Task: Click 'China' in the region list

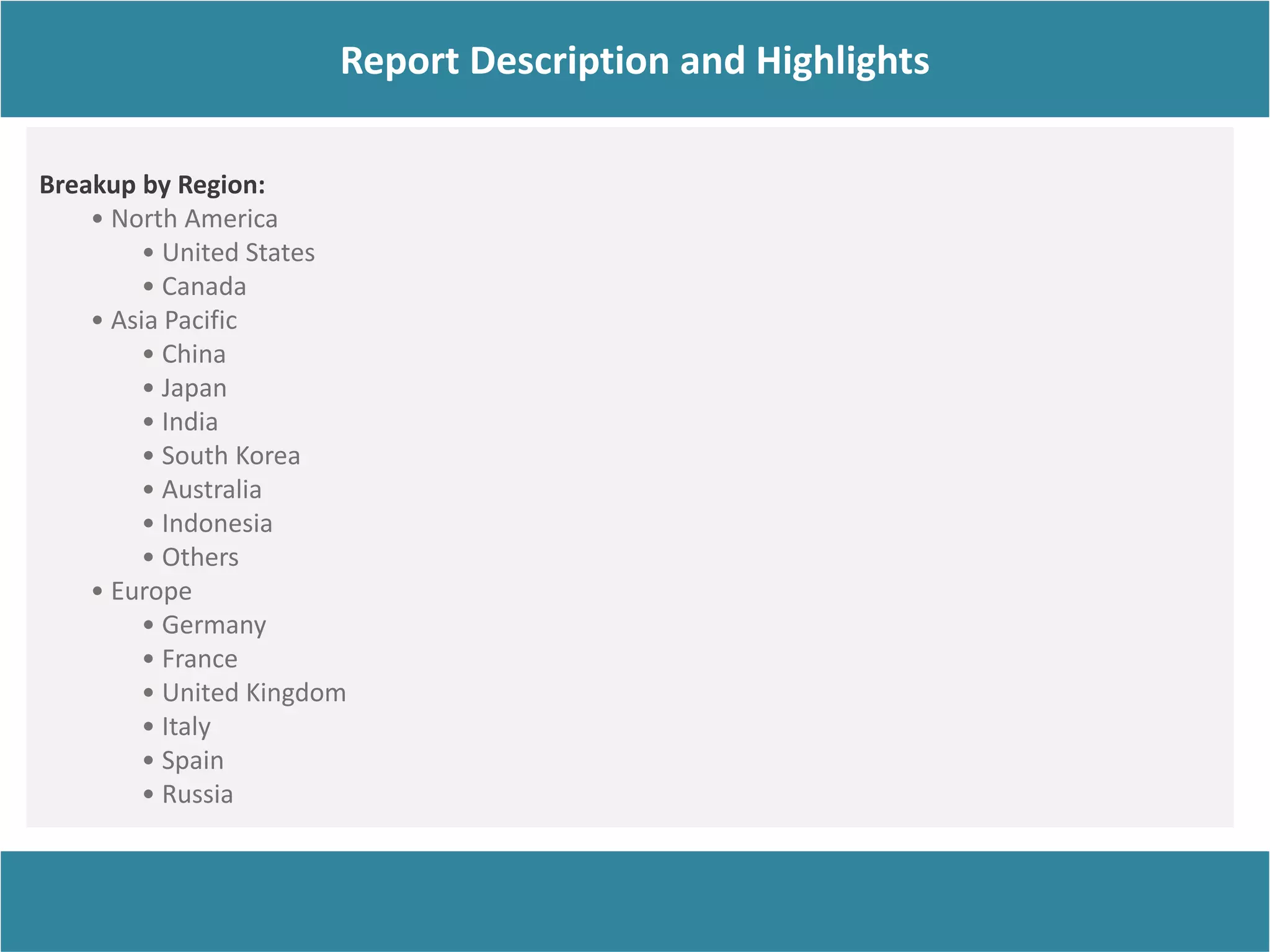Action: tap(193, 354)
